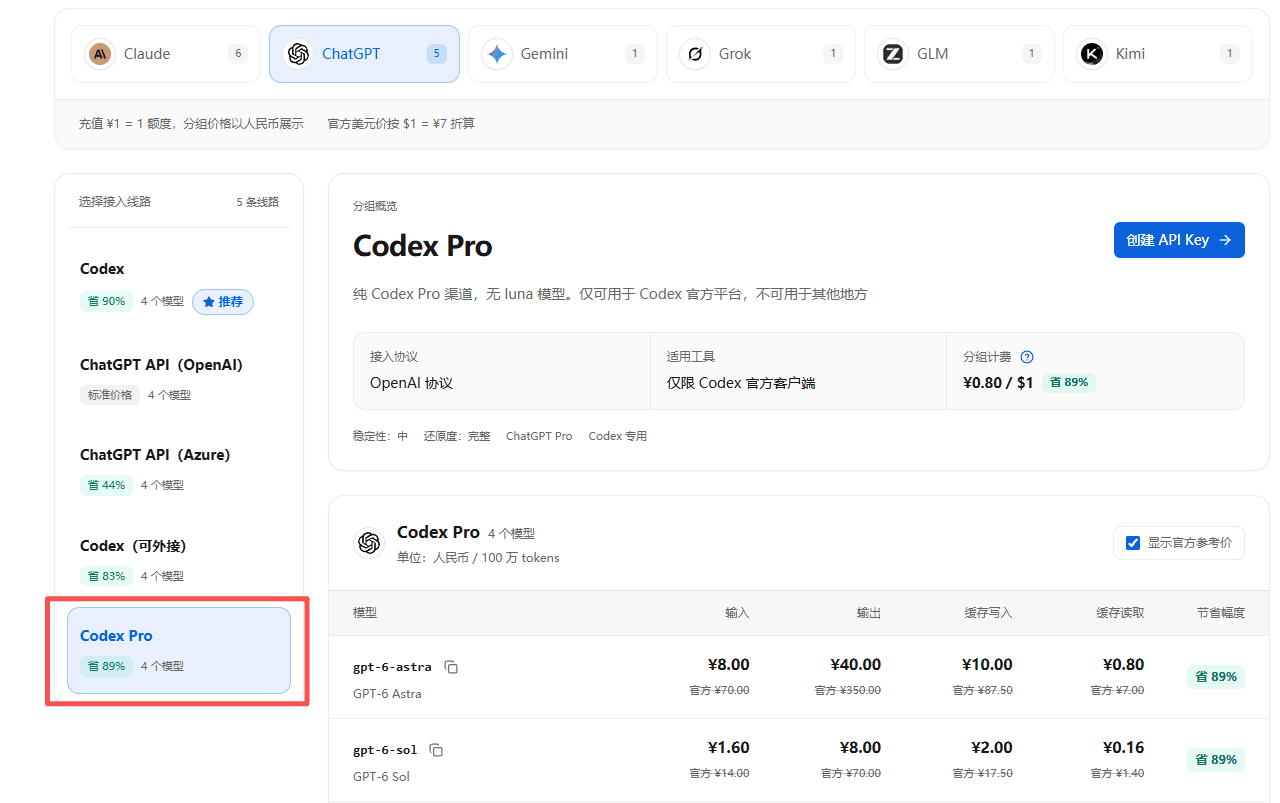Toggle the 显示官方参考价 checkbox
Image resolution: width=1280 pixels, height=803 pixels.
(x=1133, y=543)
